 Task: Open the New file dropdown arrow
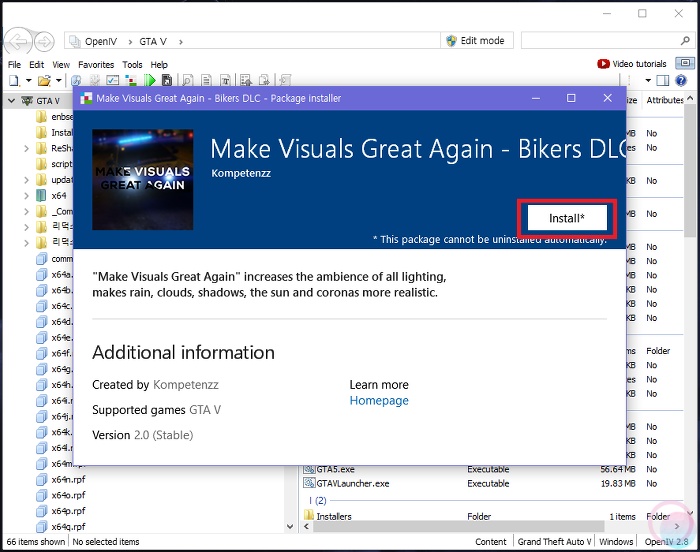[x=29, y=80]
